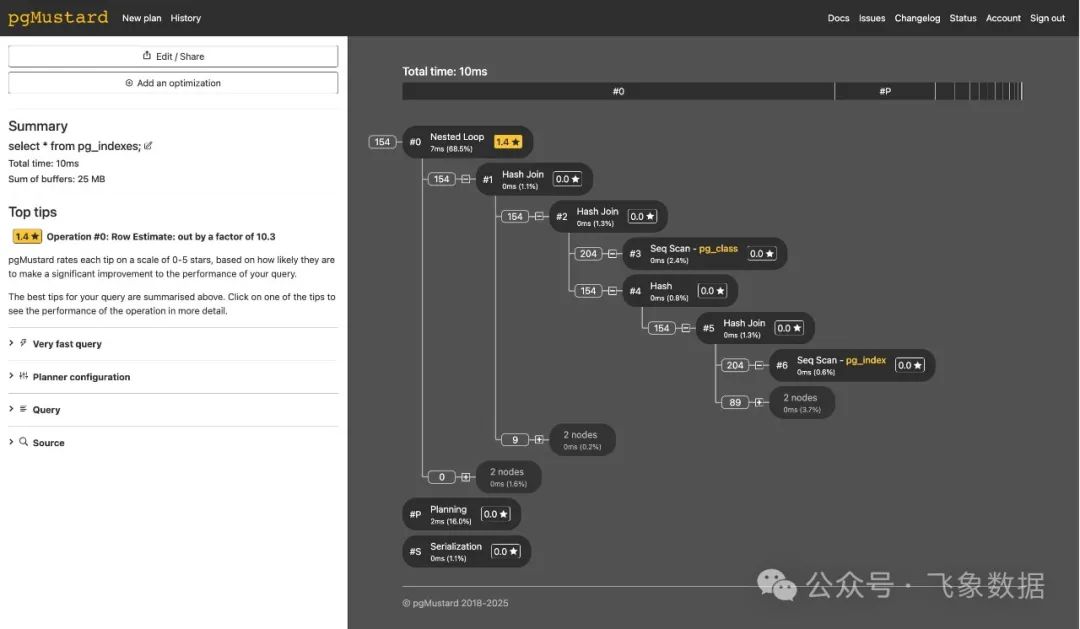Image resolution: width=1080 pixels, height=629 pixels.
Task: Expand the Planner configuration section
Action: tap(173, 377)
